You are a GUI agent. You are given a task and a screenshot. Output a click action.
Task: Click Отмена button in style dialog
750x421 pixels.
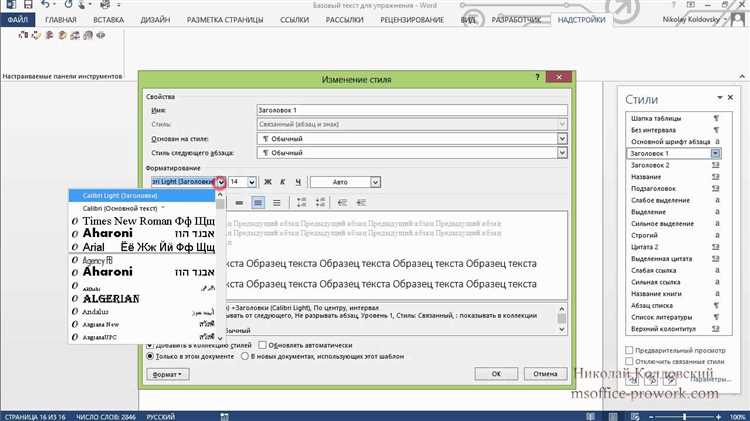pos(545,374)
